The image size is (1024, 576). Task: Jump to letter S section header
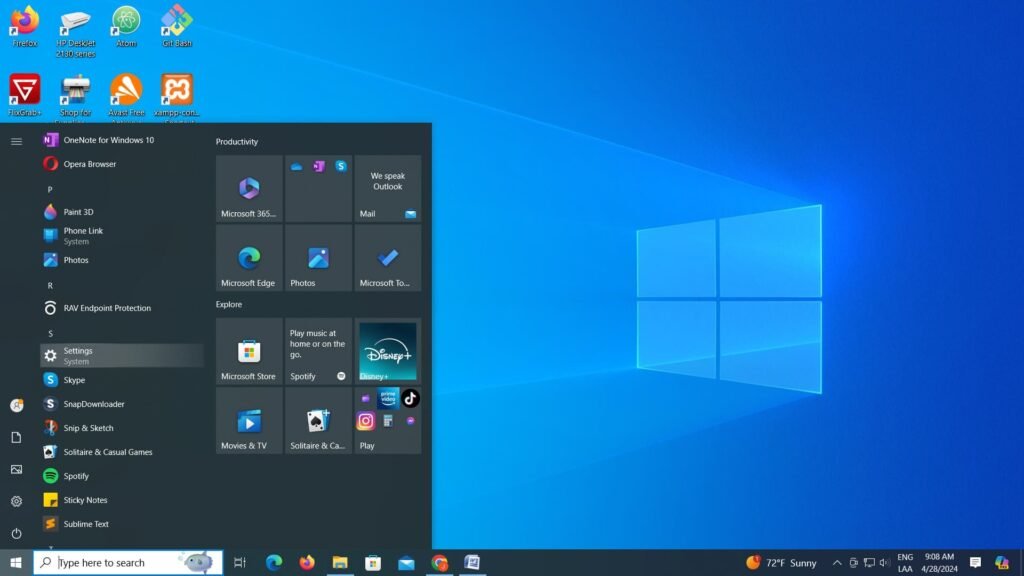coord(50,333)
